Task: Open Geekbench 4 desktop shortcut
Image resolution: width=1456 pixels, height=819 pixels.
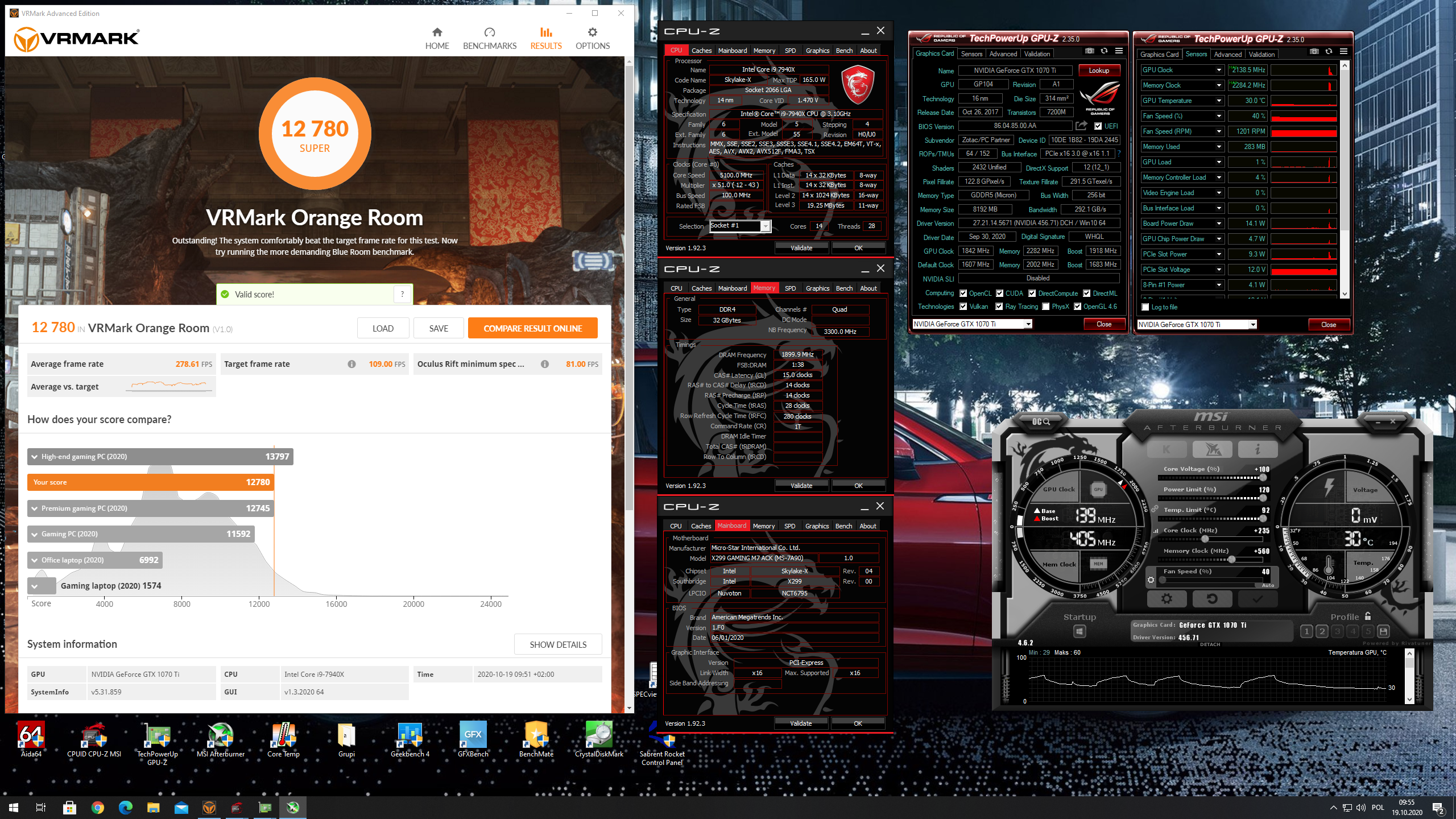Action: coord(410,739)
